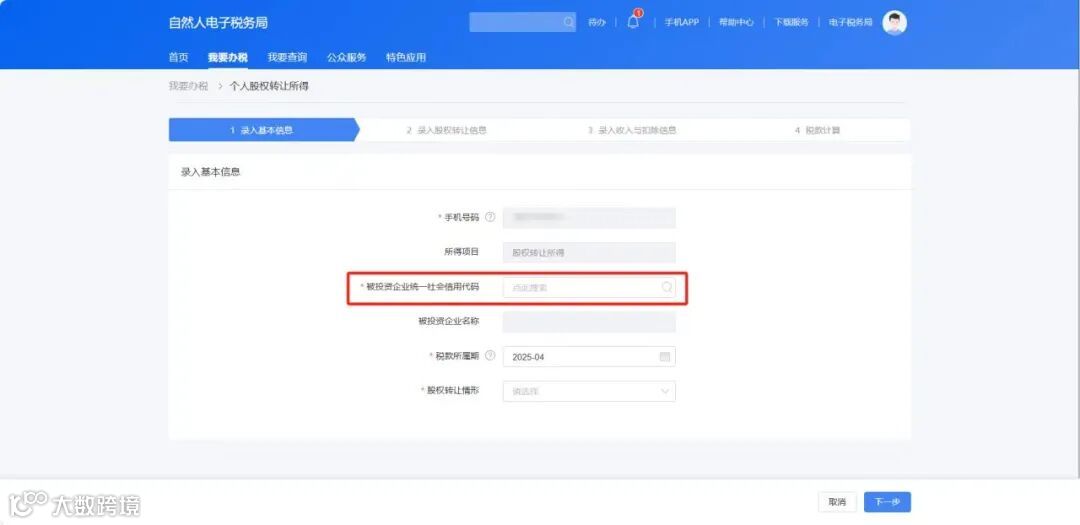Click the 税款所属期 date field

(589, 357)
